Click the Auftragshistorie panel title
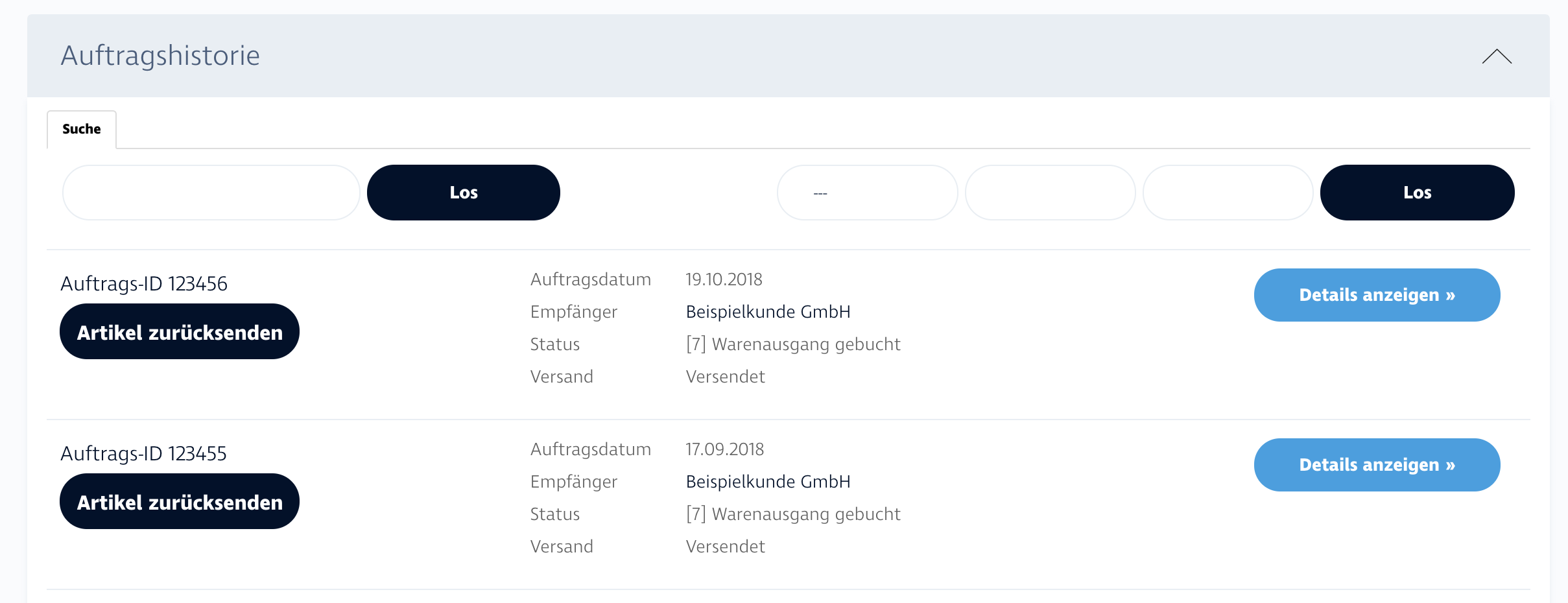Screen dimensions: 1568x603 coord(160,56)
